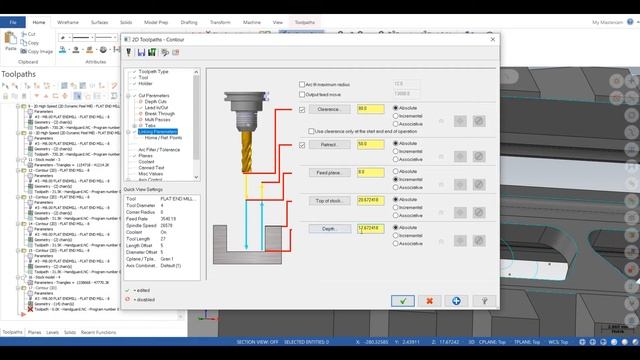Collapse operation 12 Contour in Toolpaths tree

(18, 170)
